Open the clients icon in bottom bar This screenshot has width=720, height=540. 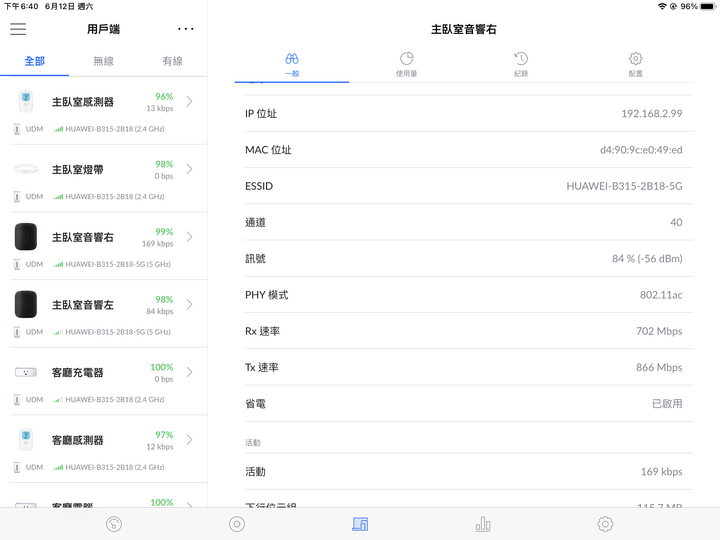(x=360, y=524)
